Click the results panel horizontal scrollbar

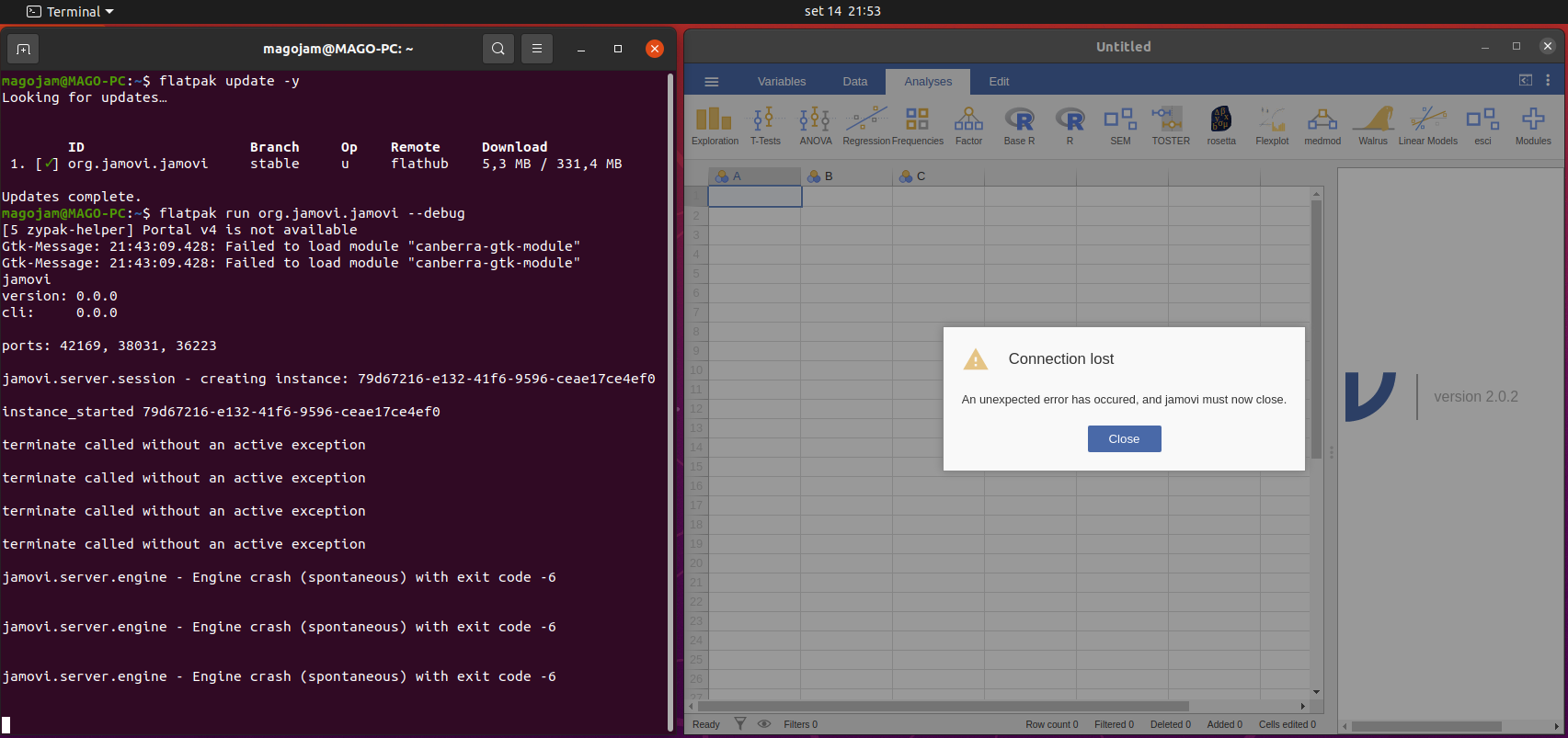point(1426,726)
